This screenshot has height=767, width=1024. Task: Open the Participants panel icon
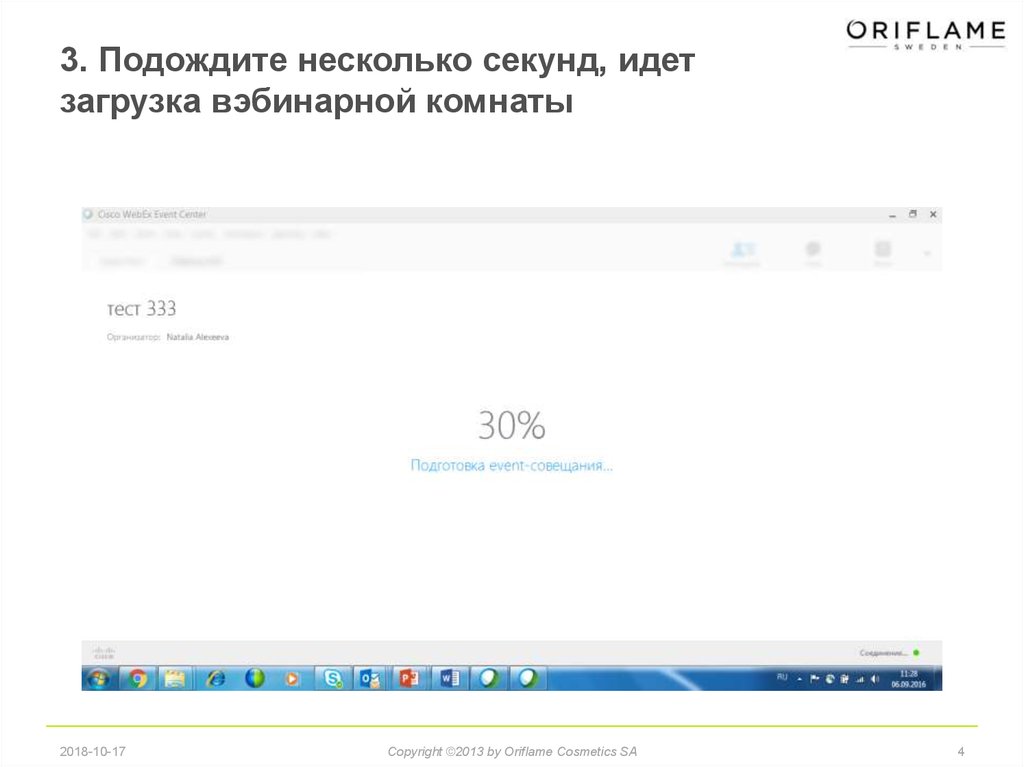tap(742, 252)
